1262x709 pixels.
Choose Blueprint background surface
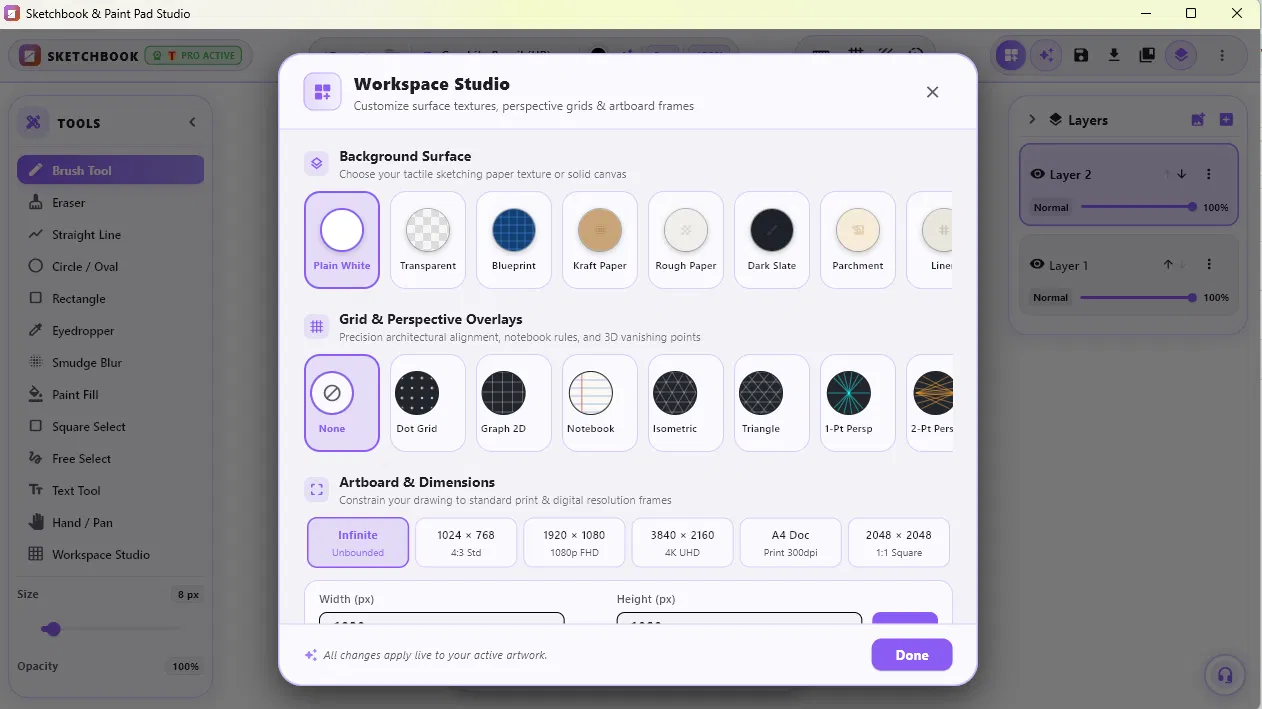[514, 240]
